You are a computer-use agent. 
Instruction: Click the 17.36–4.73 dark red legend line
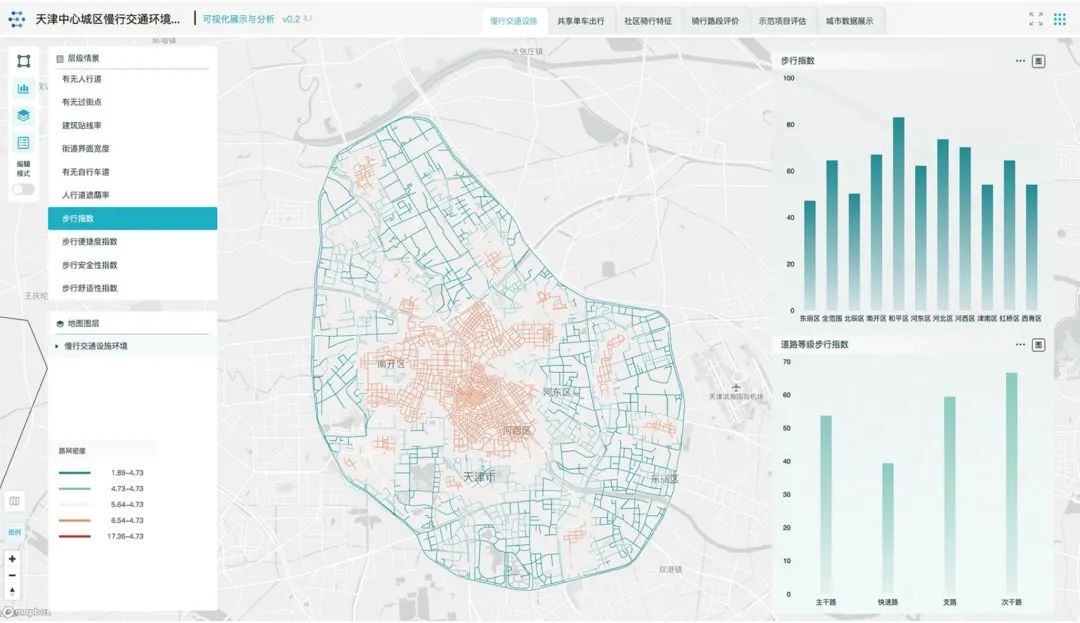point(74,536)
